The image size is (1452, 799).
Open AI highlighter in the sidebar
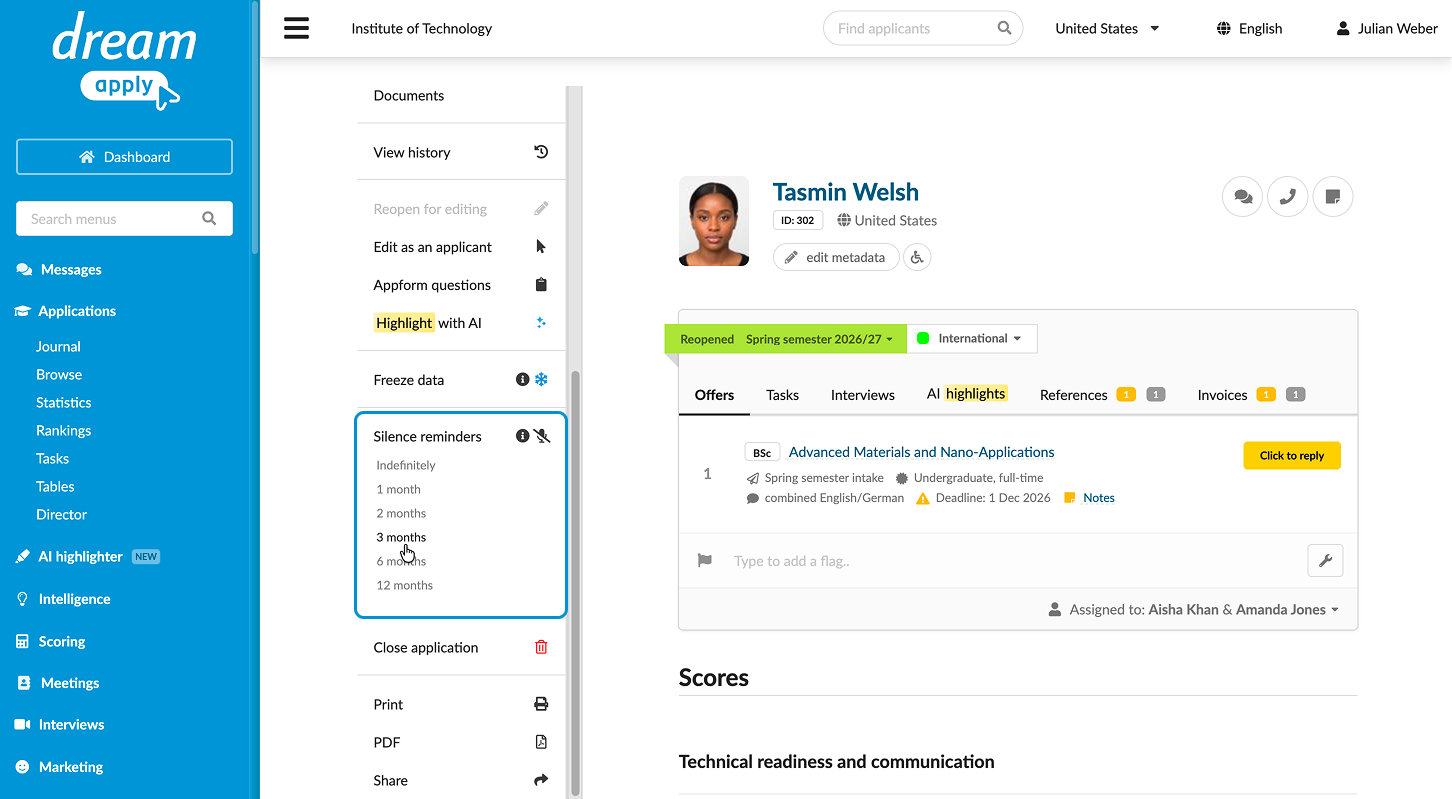(80, 556)
